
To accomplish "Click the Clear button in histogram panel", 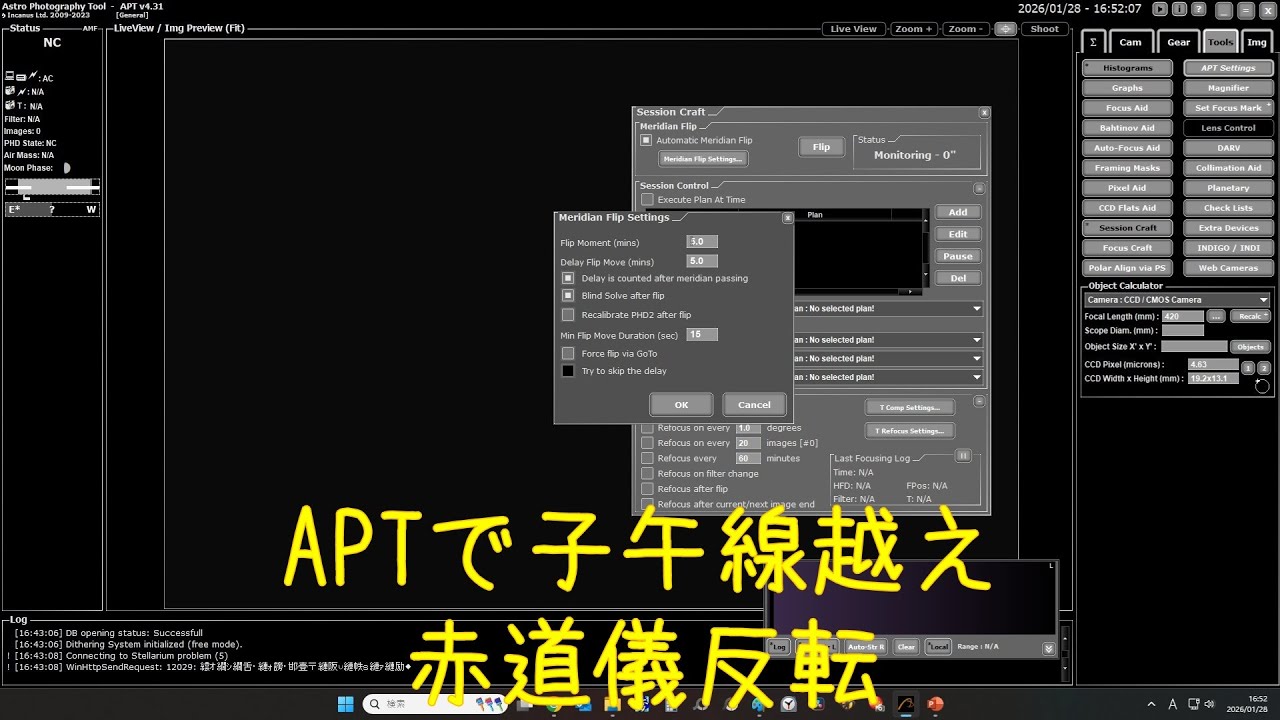I will pos(906,647).
